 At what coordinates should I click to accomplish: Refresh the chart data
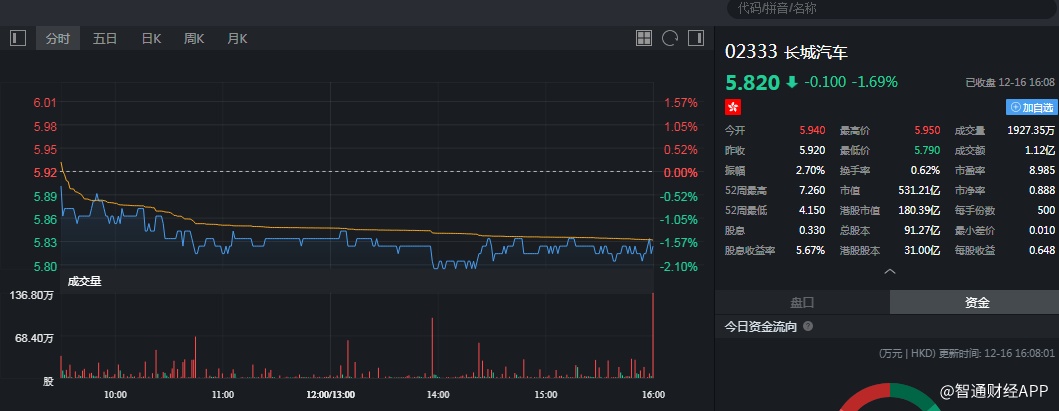[x=670, y=38]
